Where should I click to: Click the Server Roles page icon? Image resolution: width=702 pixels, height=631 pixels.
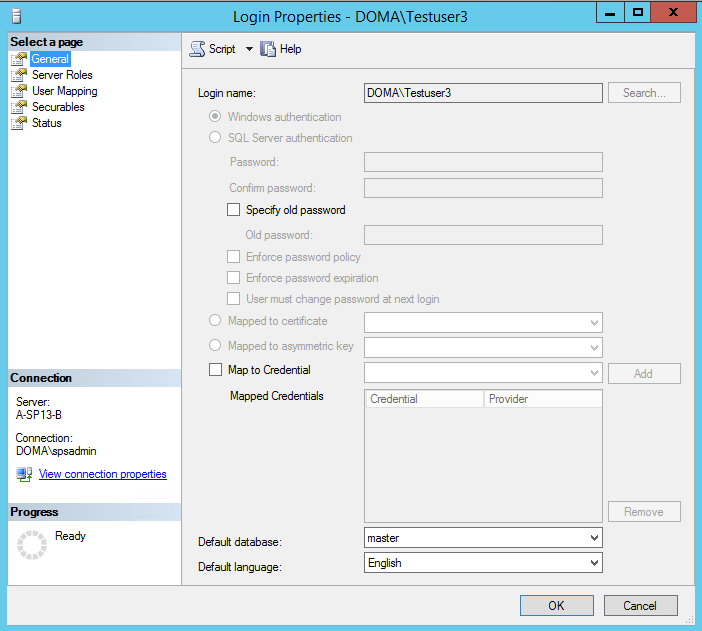pyautogui.click(x=19, y=75)
